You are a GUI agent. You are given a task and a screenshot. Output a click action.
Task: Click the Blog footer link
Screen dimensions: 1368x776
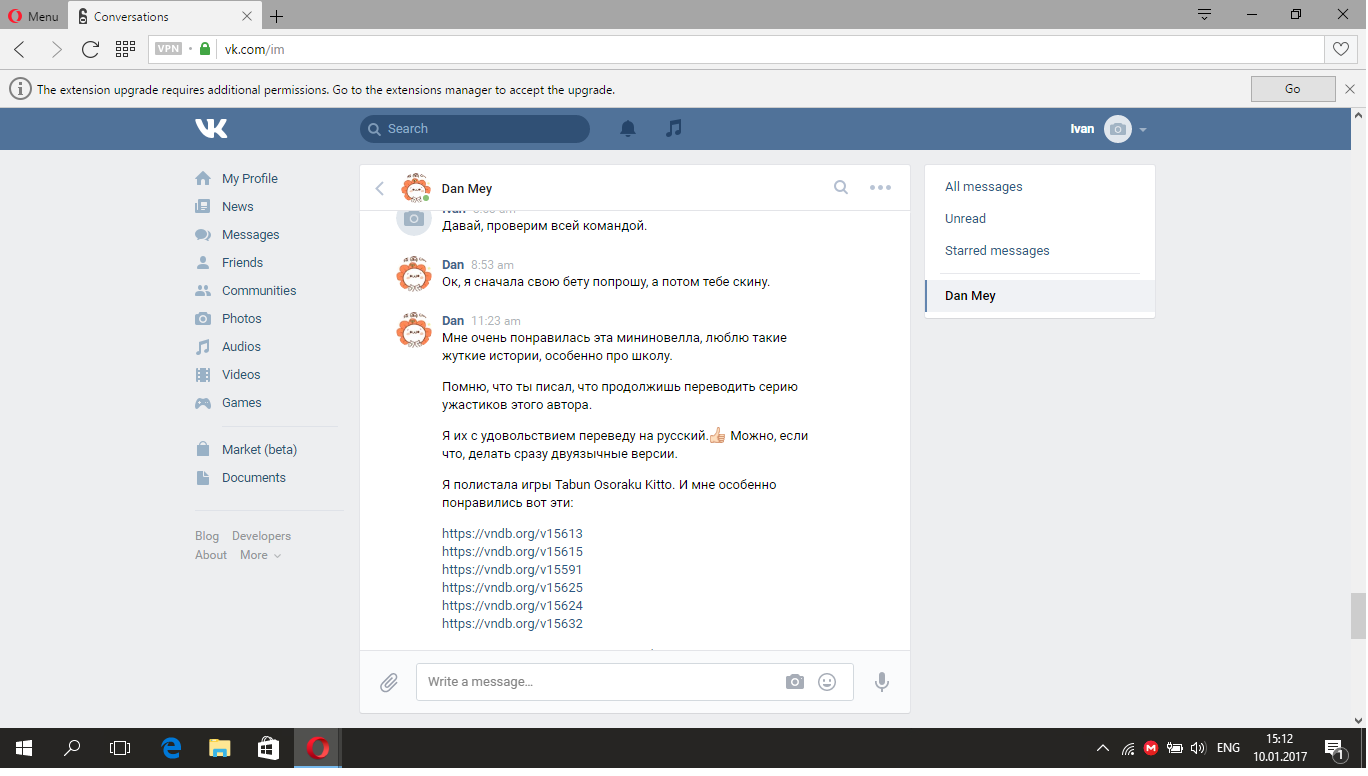tap(207, 536)
